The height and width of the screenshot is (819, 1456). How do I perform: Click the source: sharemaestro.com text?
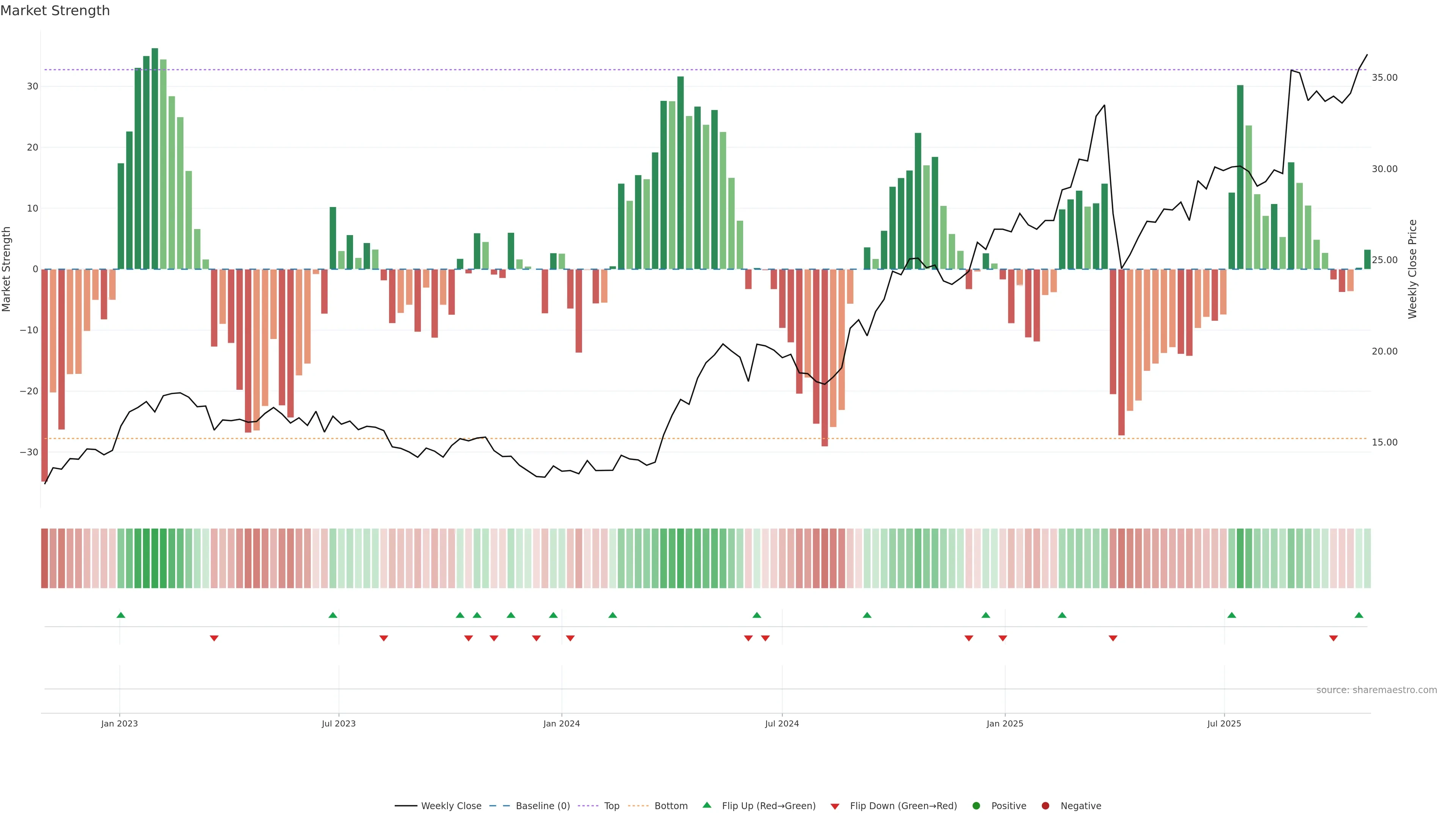point(1376,690)
